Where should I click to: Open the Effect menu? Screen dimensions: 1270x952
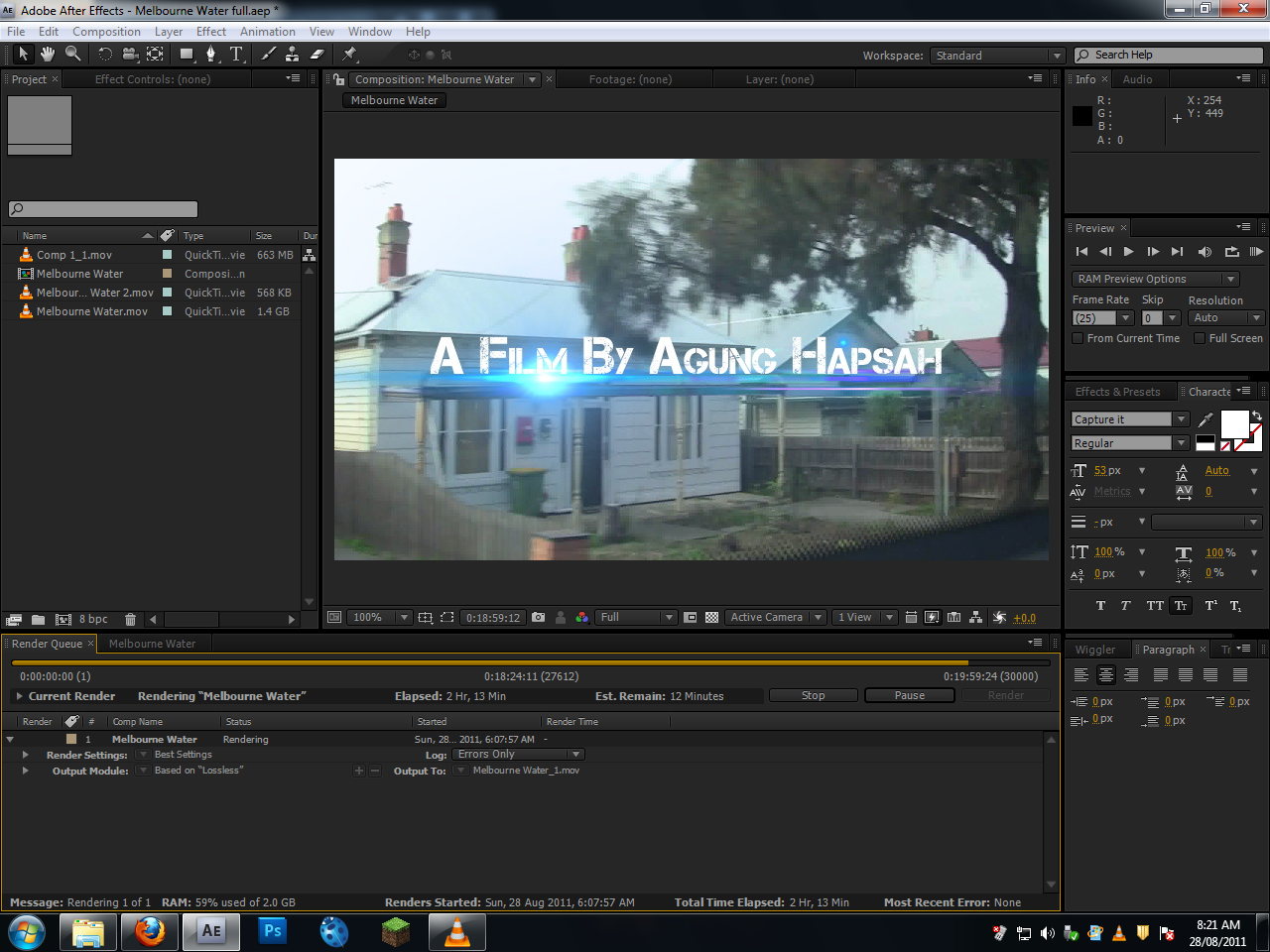pos(211,32)
